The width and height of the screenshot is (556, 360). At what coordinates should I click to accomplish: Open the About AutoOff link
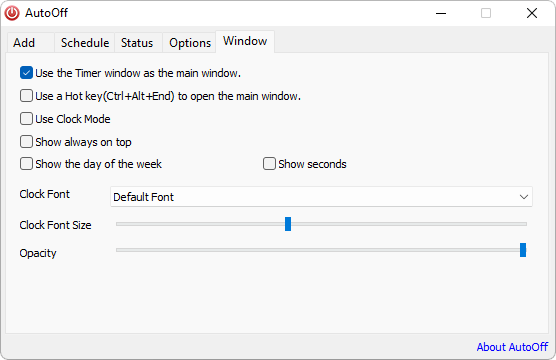coord(512,347)
